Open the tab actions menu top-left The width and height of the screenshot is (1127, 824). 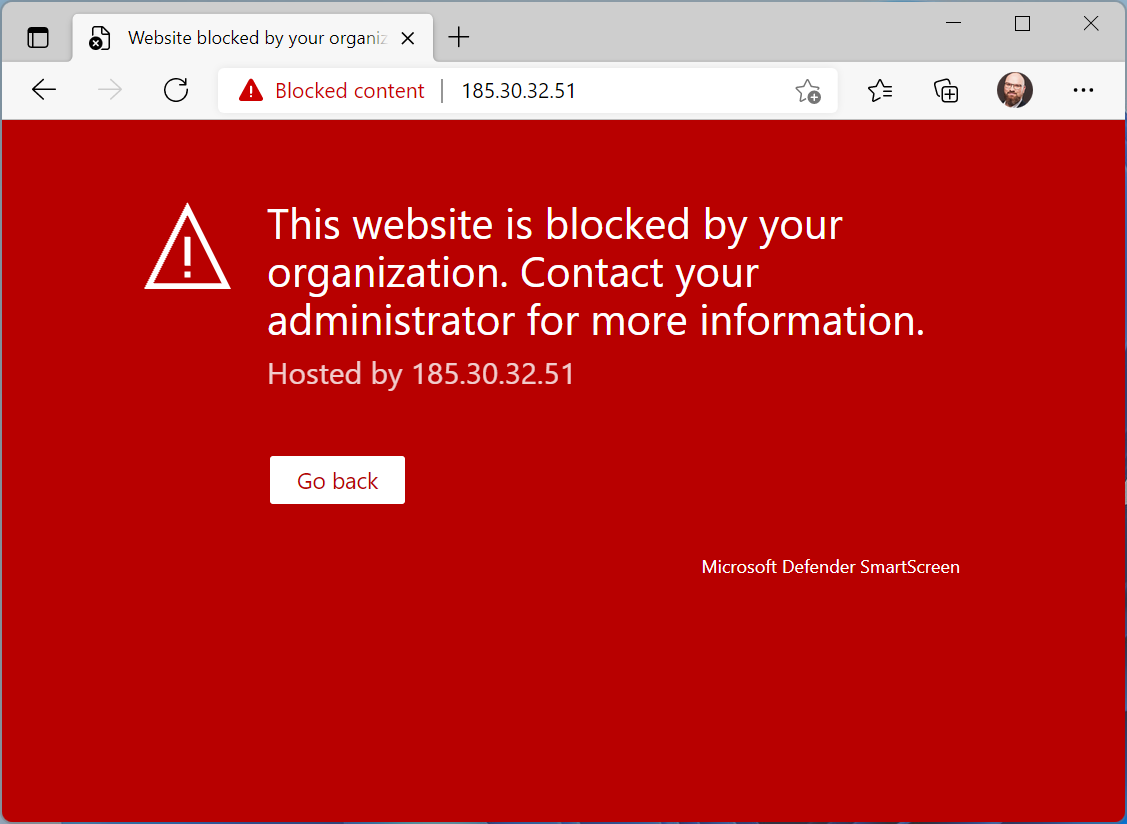point(38,36)
